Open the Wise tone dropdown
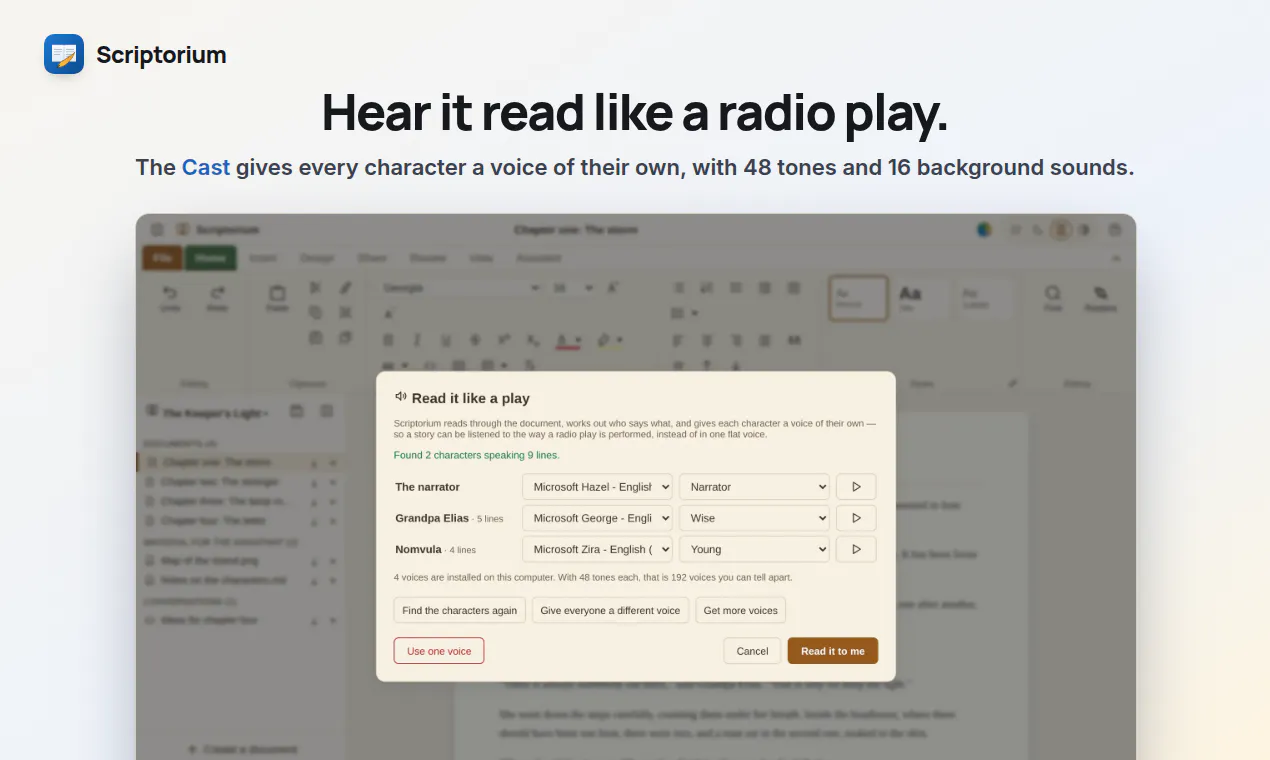The height and width of the screenshot is (760, 1270). 754,518
